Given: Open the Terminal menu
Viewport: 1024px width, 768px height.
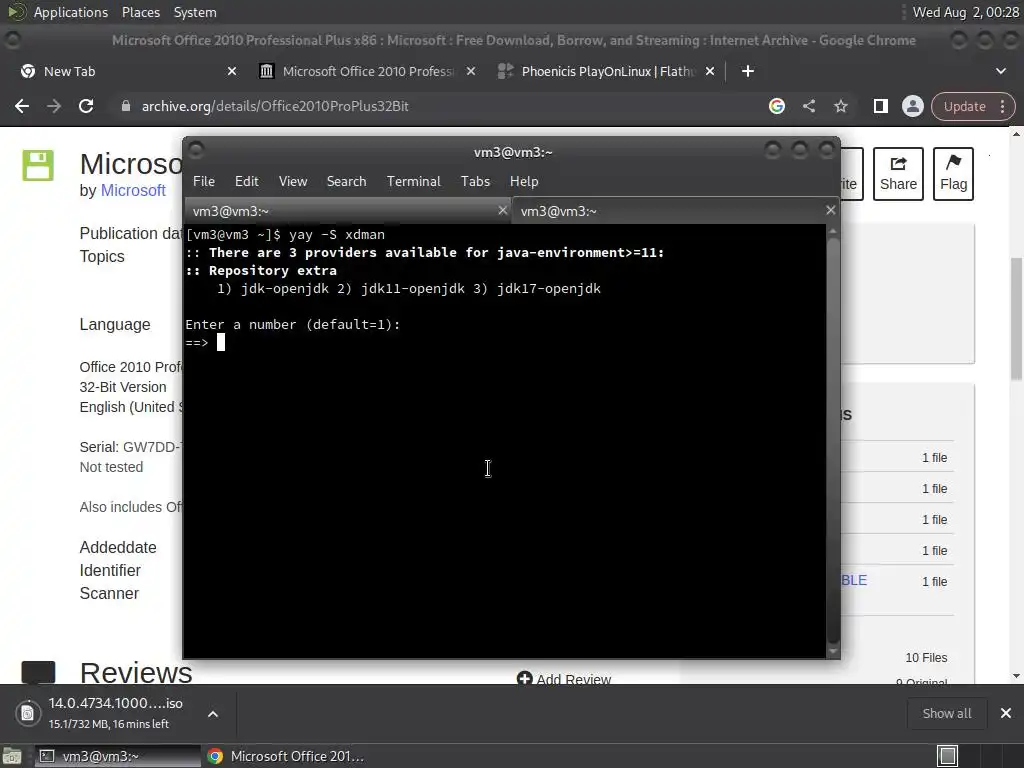Looking at the screenshot, I should [x=413, y=182].
